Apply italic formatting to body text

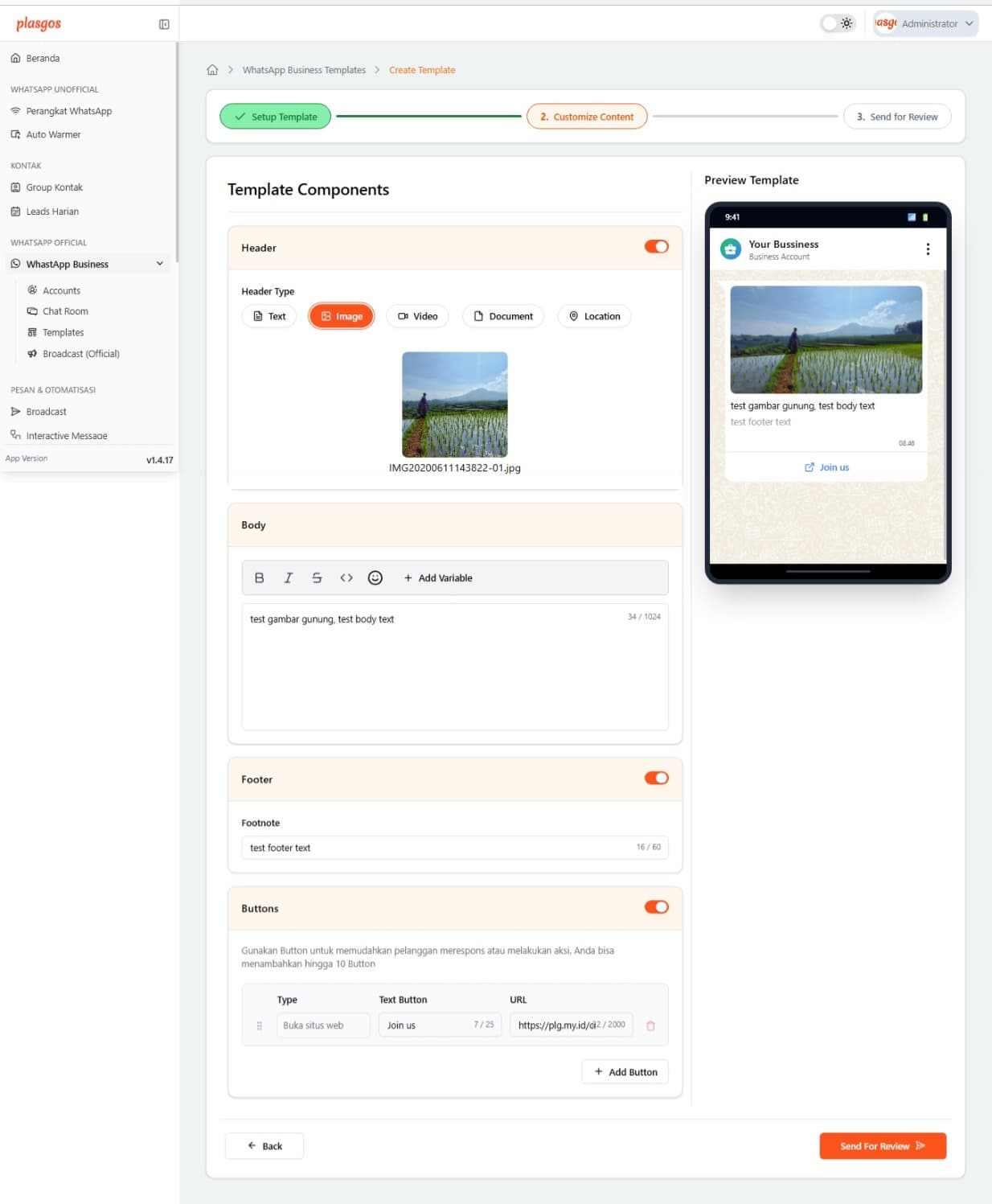[x=288, y=577]
